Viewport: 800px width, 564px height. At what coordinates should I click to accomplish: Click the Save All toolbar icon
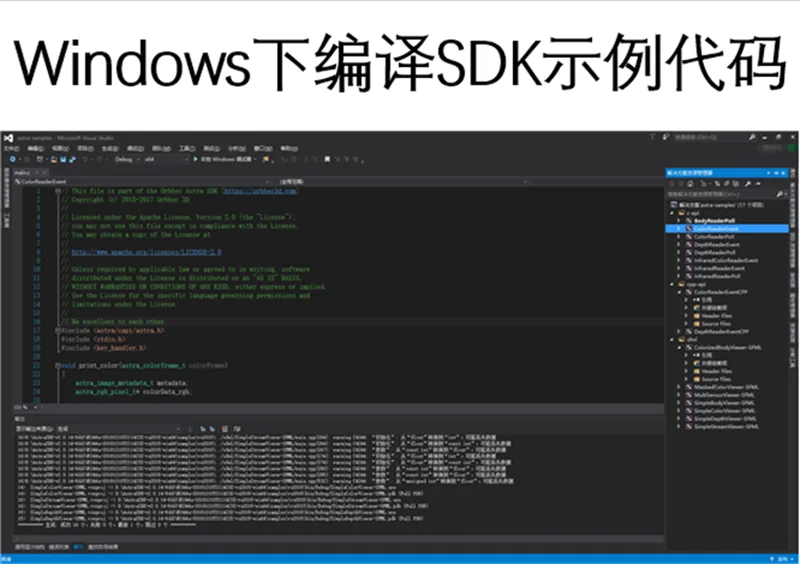[72, 160]
